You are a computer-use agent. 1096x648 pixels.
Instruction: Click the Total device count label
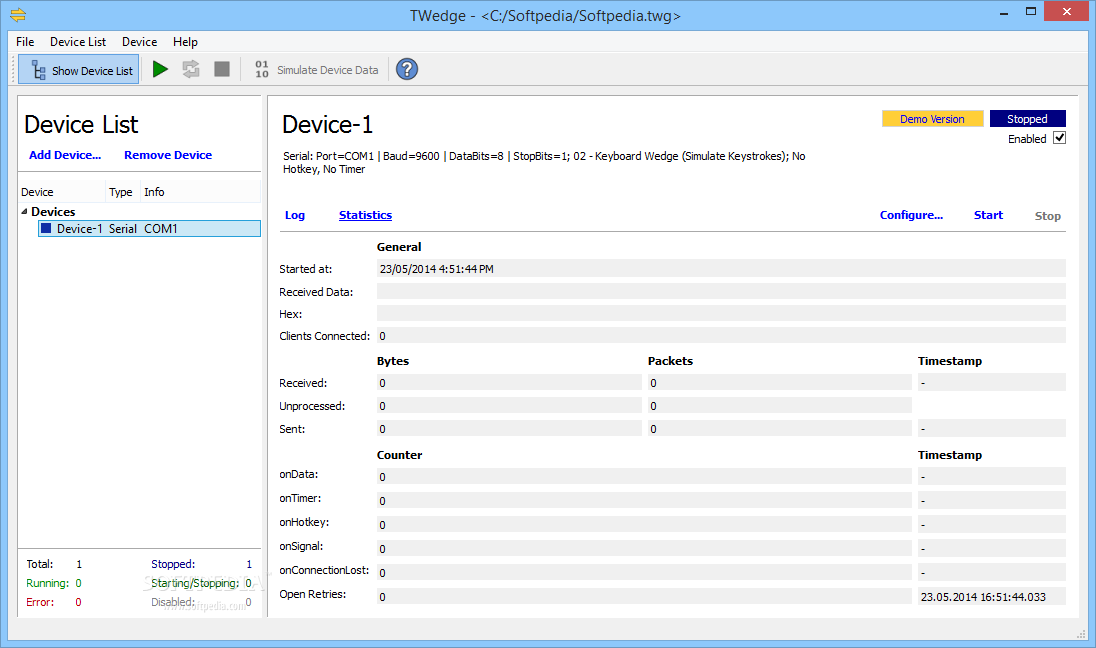40,563
